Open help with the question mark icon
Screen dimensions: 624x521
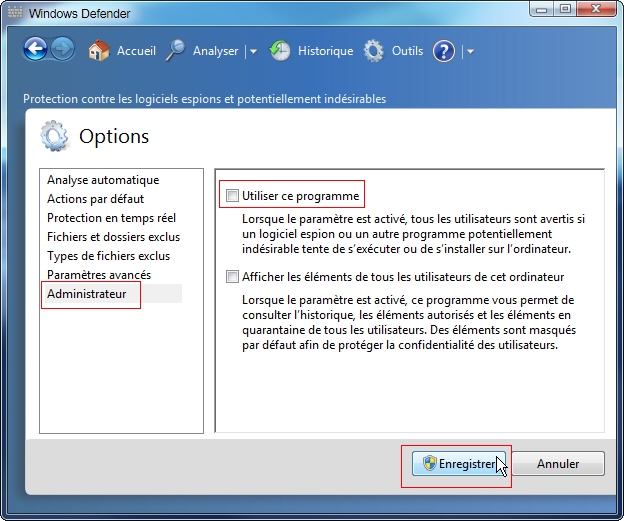[444, 51]
